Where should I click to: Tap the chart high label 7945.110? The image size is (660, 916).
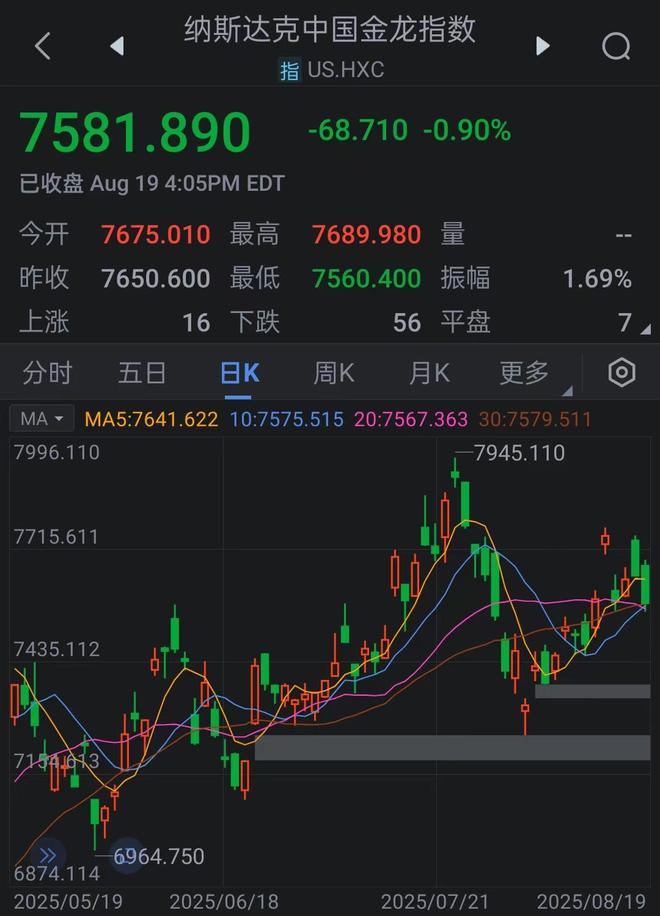coord(519,453)
